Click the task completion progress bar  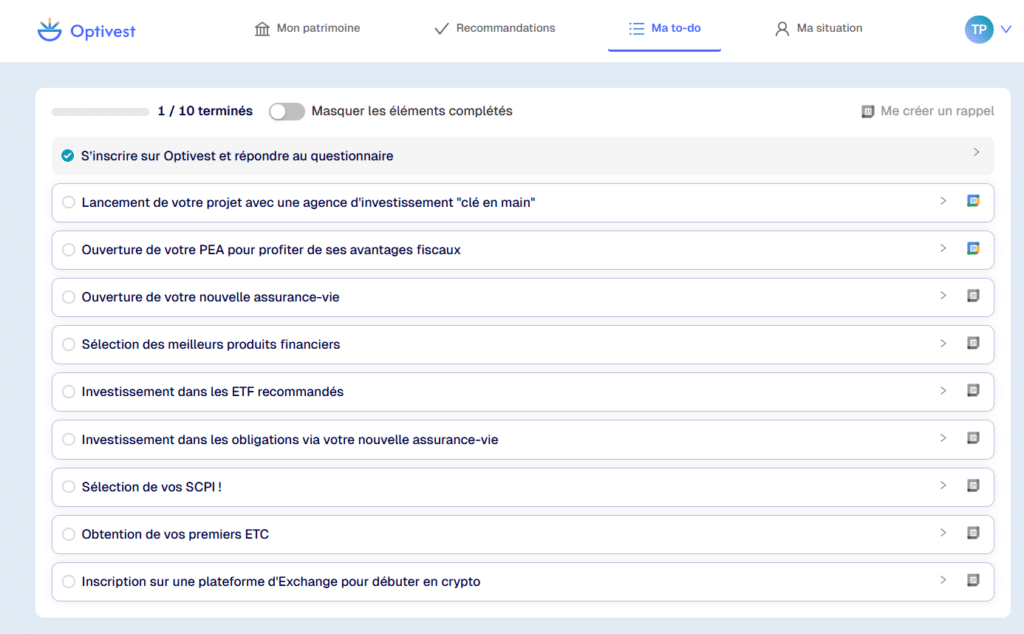pos(100,111)
